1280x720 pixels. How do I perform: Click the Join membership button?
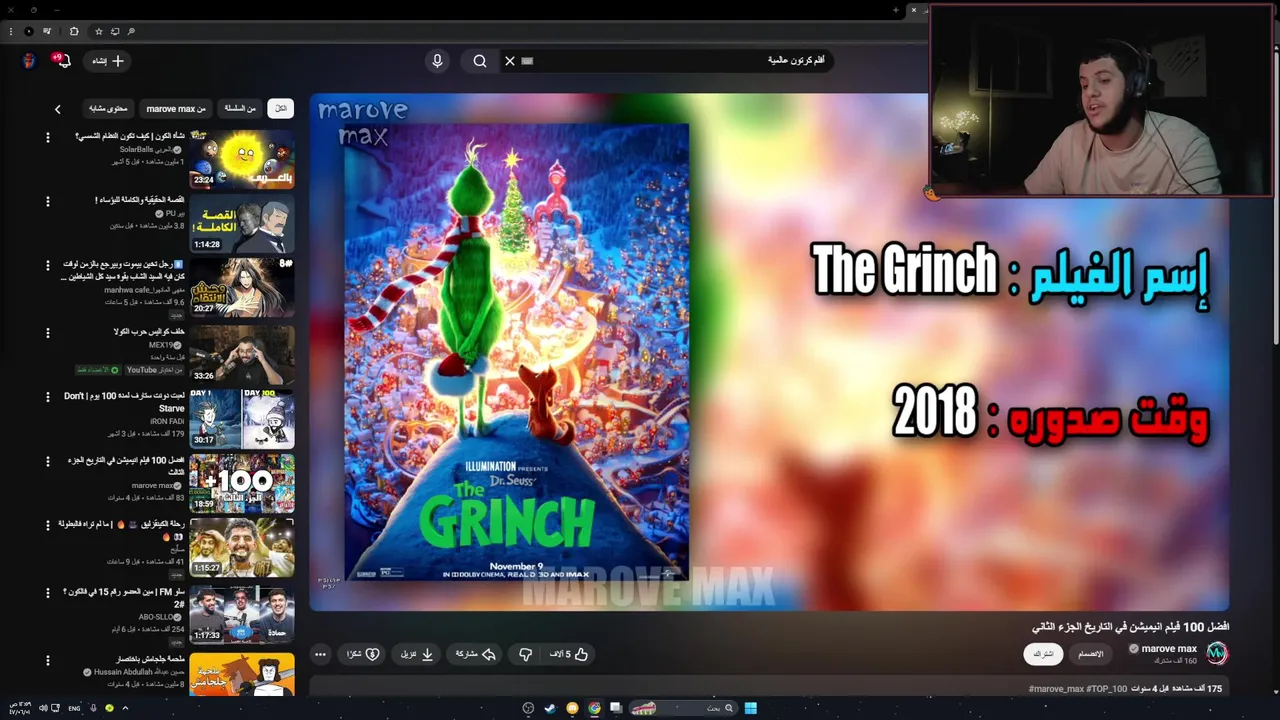pos(1091,654)
